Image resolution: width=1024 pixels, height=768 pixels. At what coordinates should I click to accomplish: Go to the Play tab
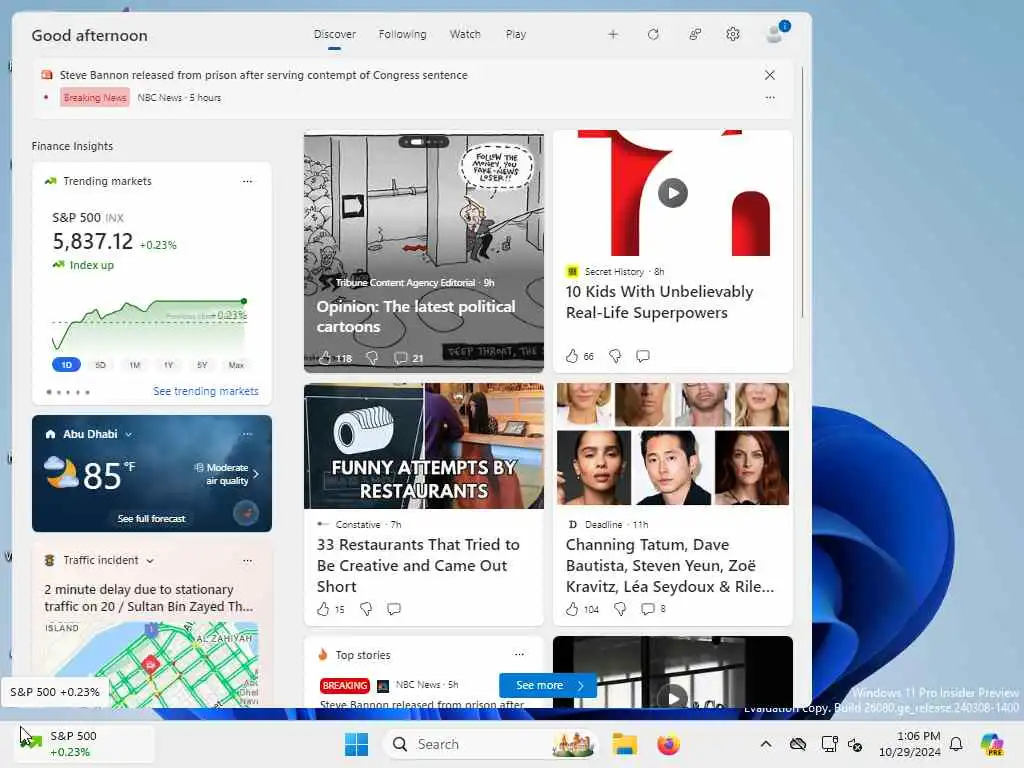click(515, 34)
